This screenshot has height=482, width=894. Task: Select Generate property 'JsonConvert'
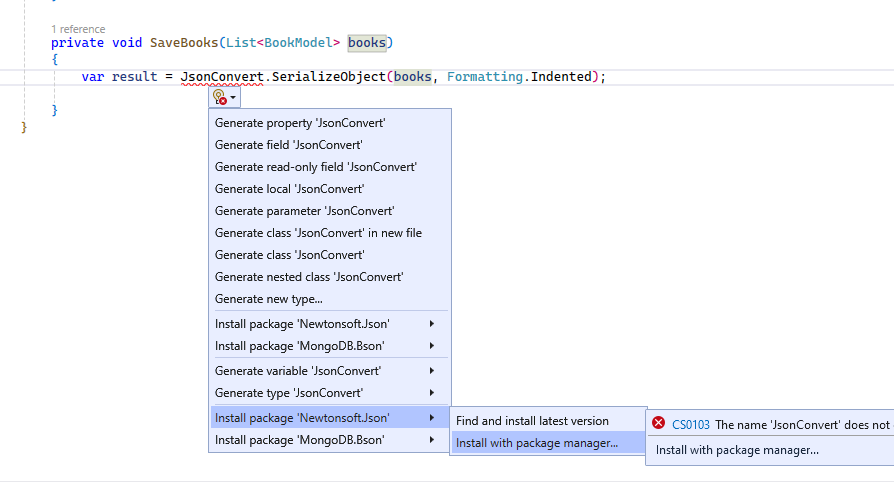pos(300,123)
